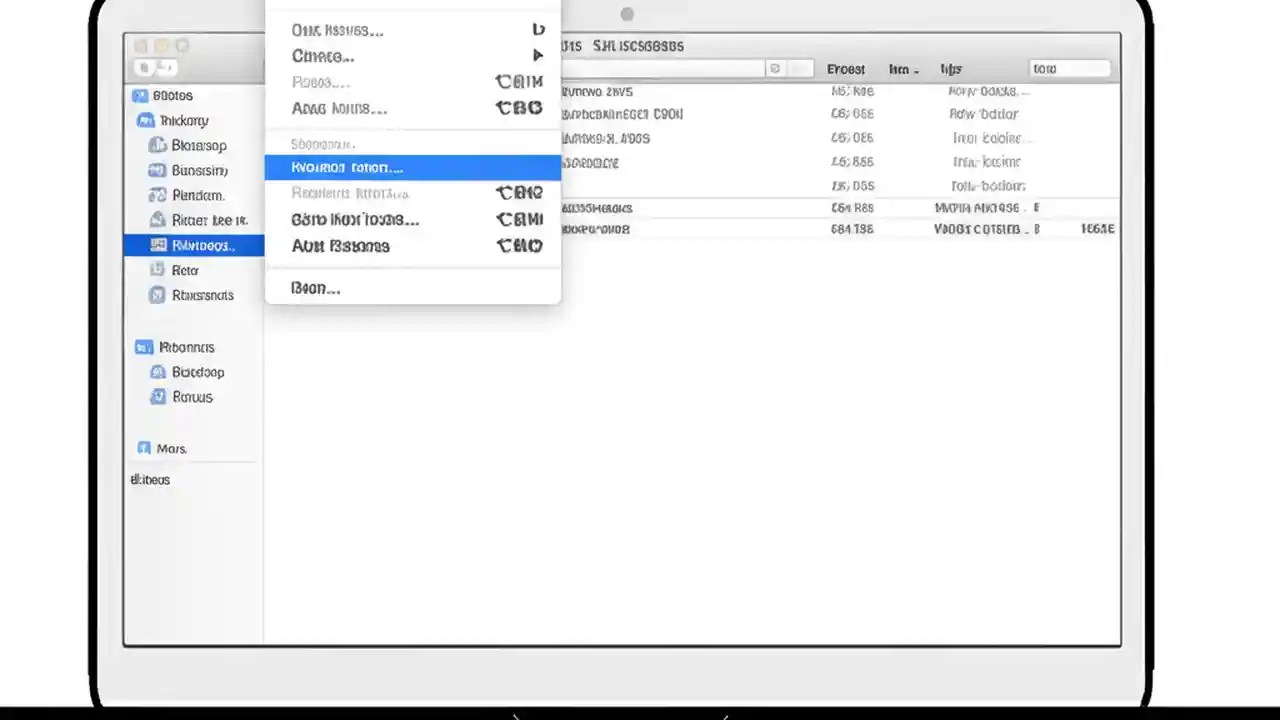Click the Mac computer icon near the sidebar bottom
The height and width of the screenshot is (720, 1280).
tap(144, 448)
